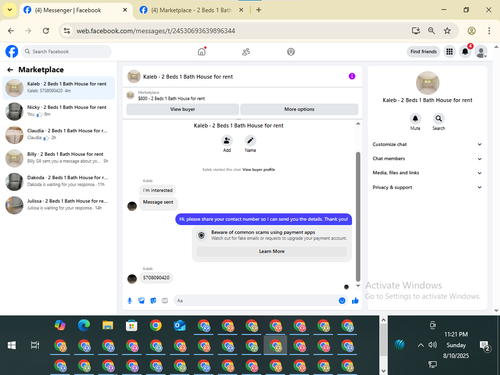500x375 pixels.
Task: Open Claudia conversation in chat list
Action: (x=59, y=135)
